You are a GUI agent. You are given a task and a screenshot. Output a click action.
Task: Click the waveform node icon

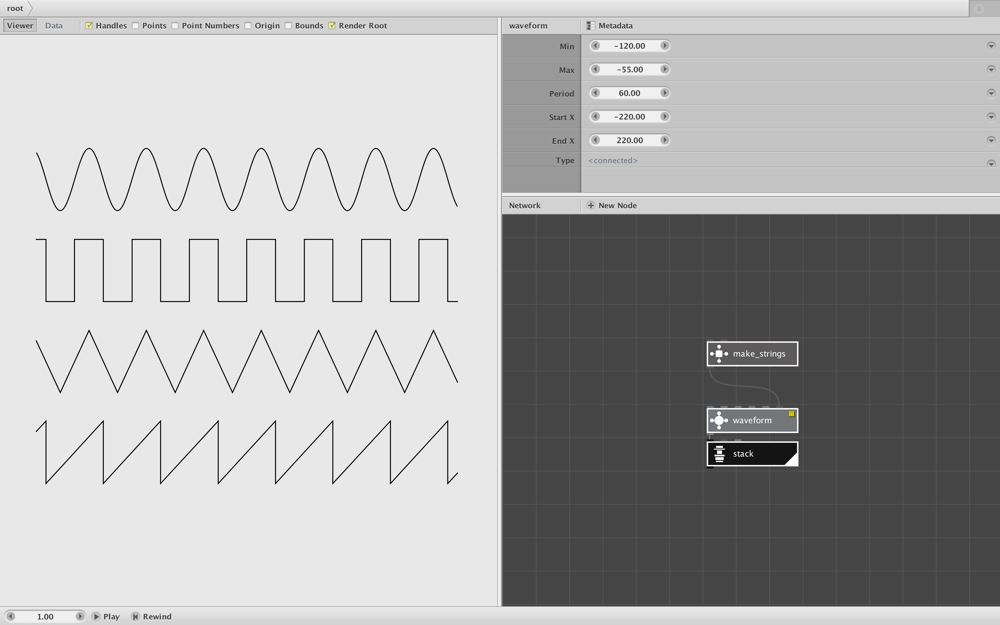click(x=719, y=420)
